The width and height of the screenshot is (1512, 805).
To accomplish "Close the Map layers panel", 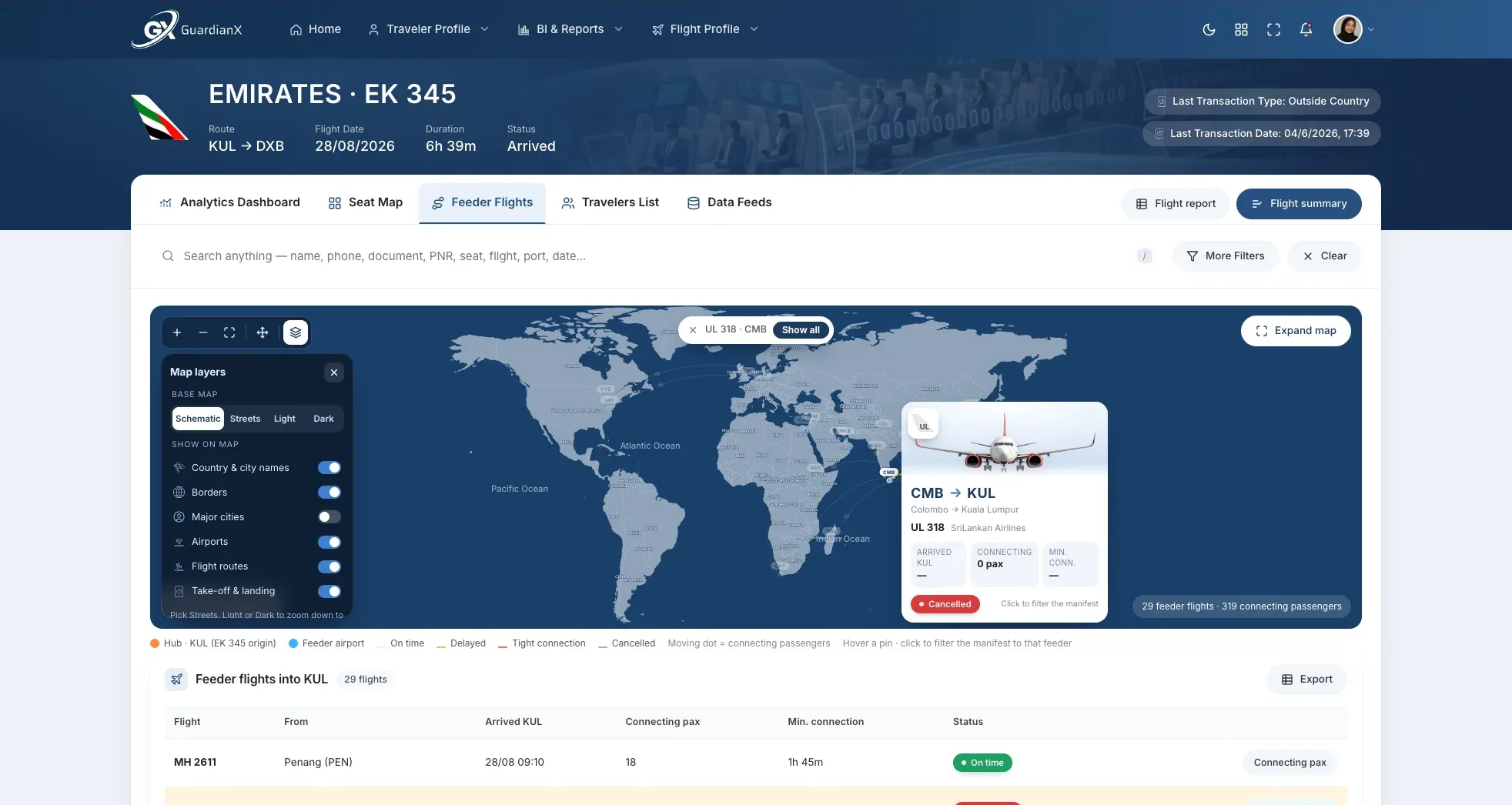I will pos(334,372).
